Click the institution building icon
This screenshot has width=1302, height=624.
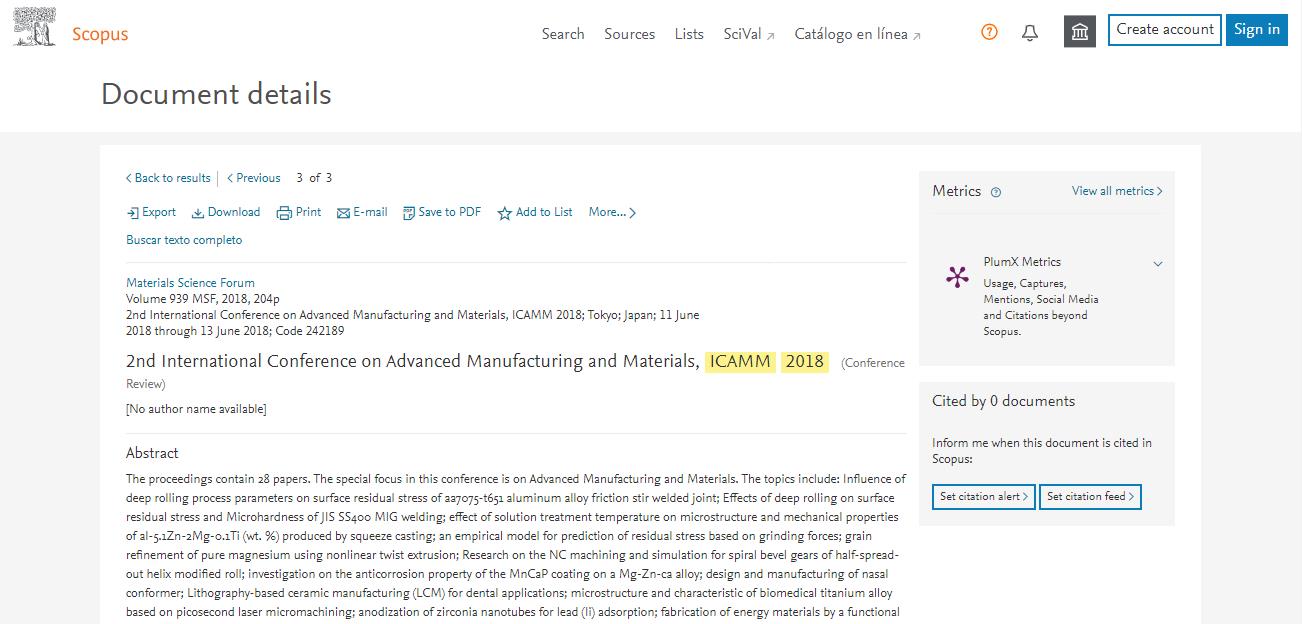[x=1080, y=32]
